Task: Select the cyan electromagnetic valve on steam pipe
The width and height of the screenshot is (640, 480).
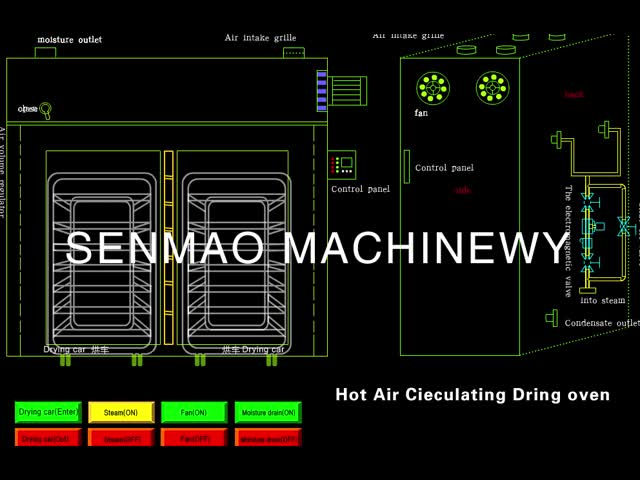Action: point(589,227)
